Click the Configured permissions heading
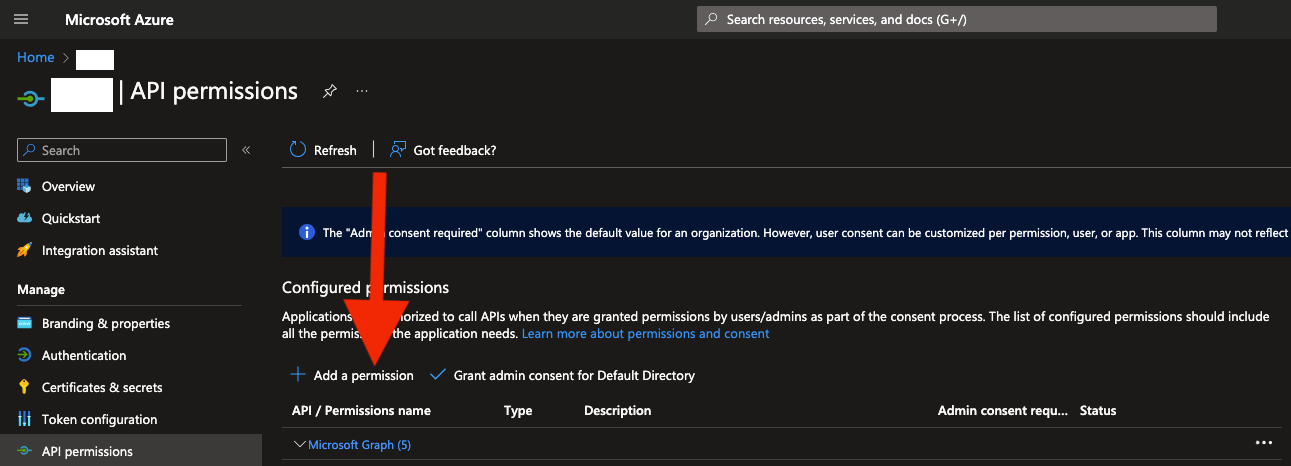Viewport: 1291px width, 466px height. (366, 287)
